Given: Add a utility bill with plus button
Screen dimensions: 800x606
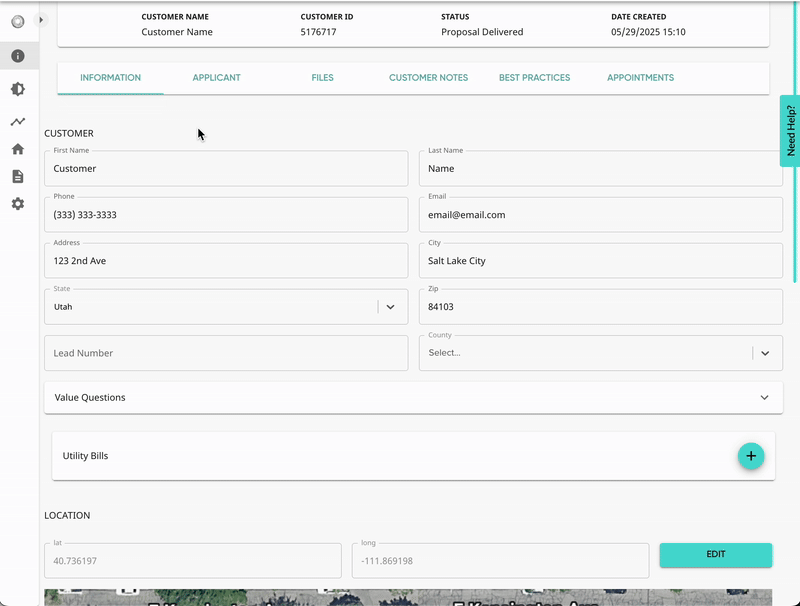Looking at the screenshot, I should tap(750, 456).
